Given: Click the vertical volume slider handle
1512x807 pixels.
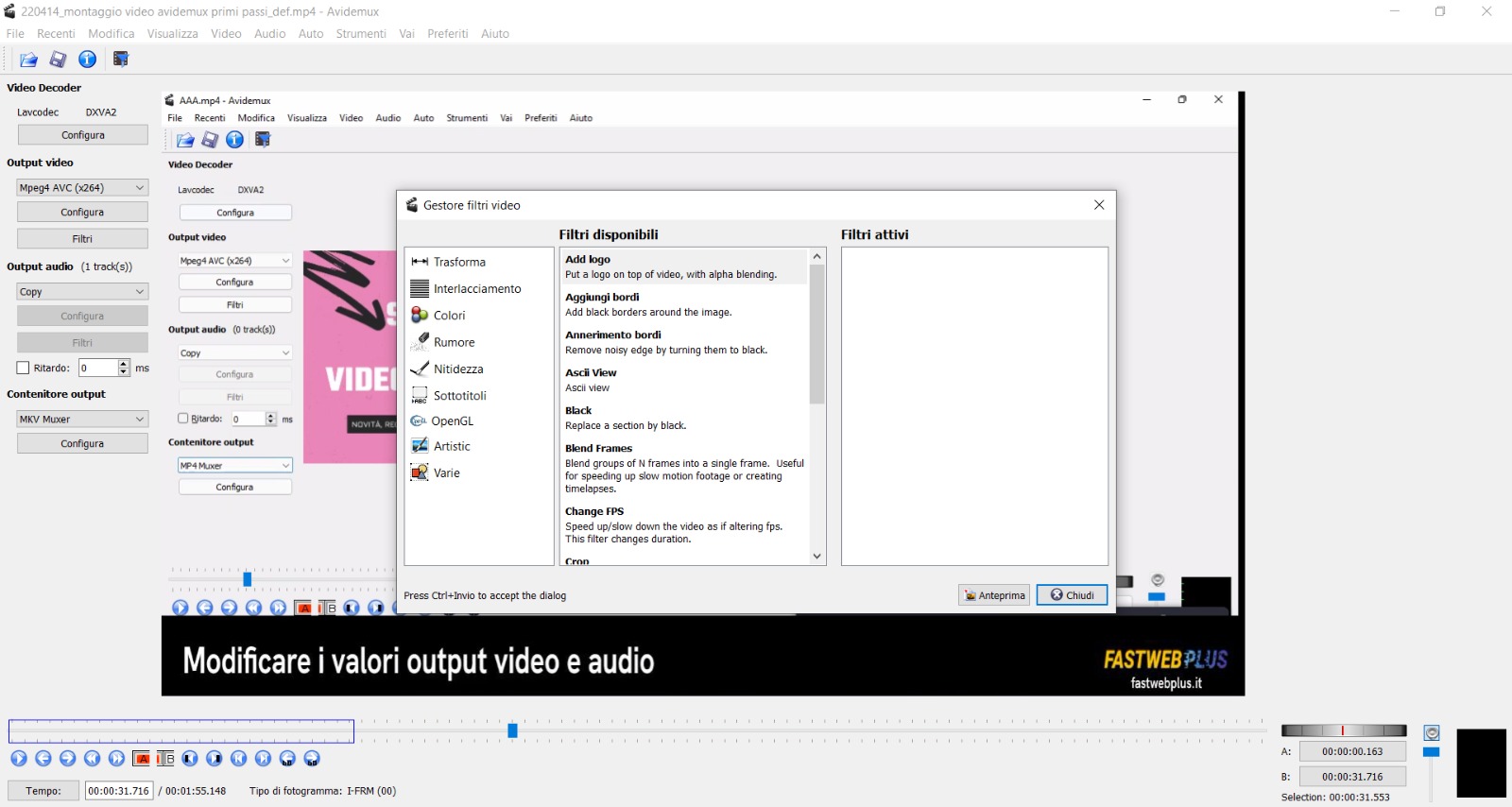Looking at the screenshot, I should (x=1432, y=752).
